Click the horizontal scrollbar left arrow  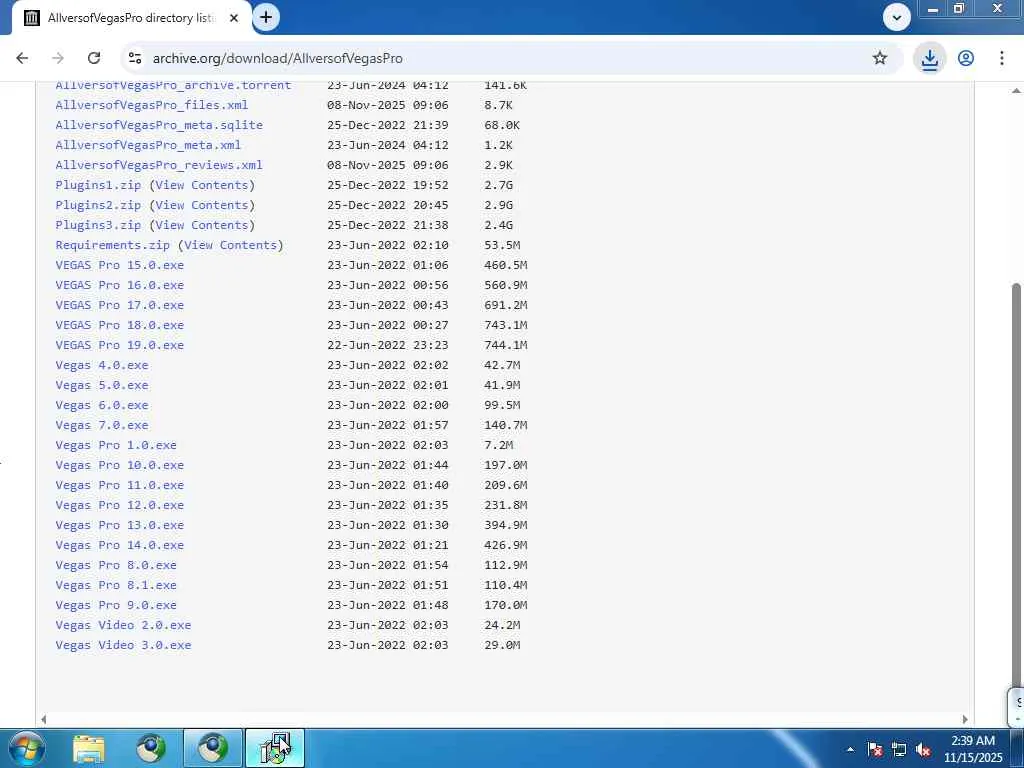point(43,720)
